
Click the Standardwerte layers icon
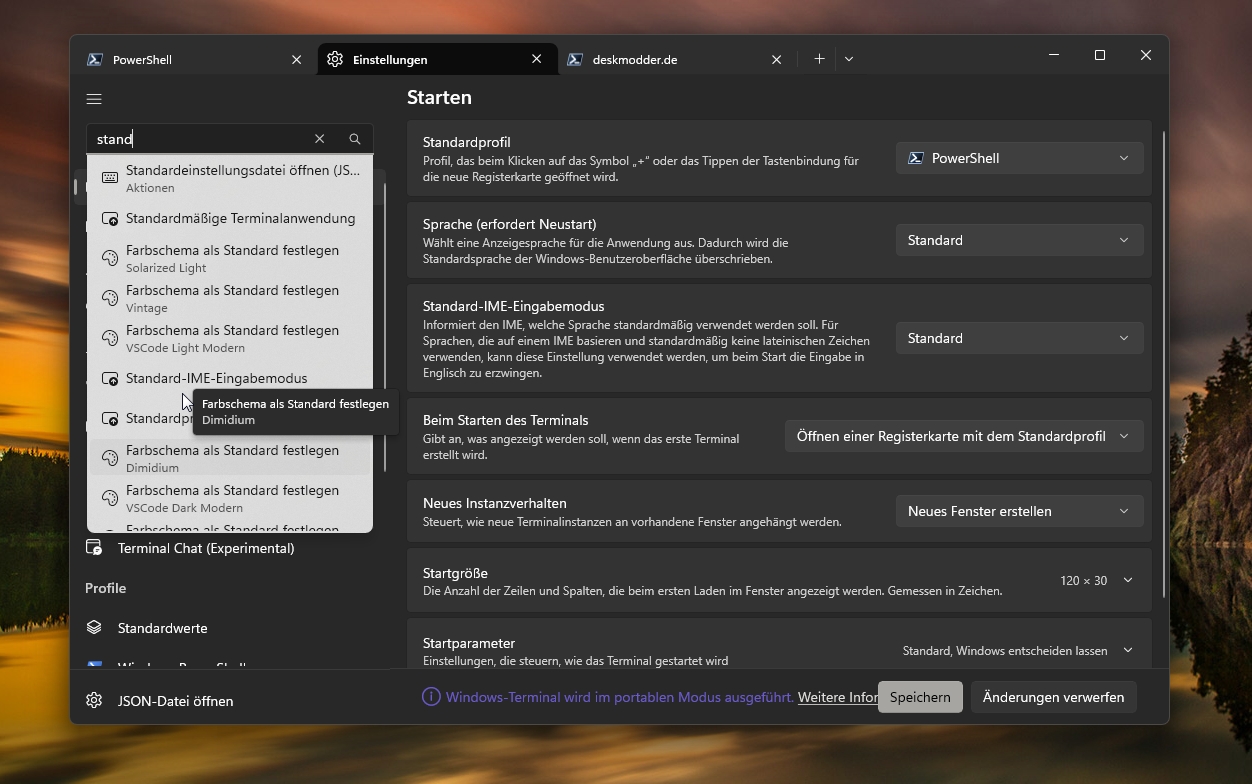94,628
